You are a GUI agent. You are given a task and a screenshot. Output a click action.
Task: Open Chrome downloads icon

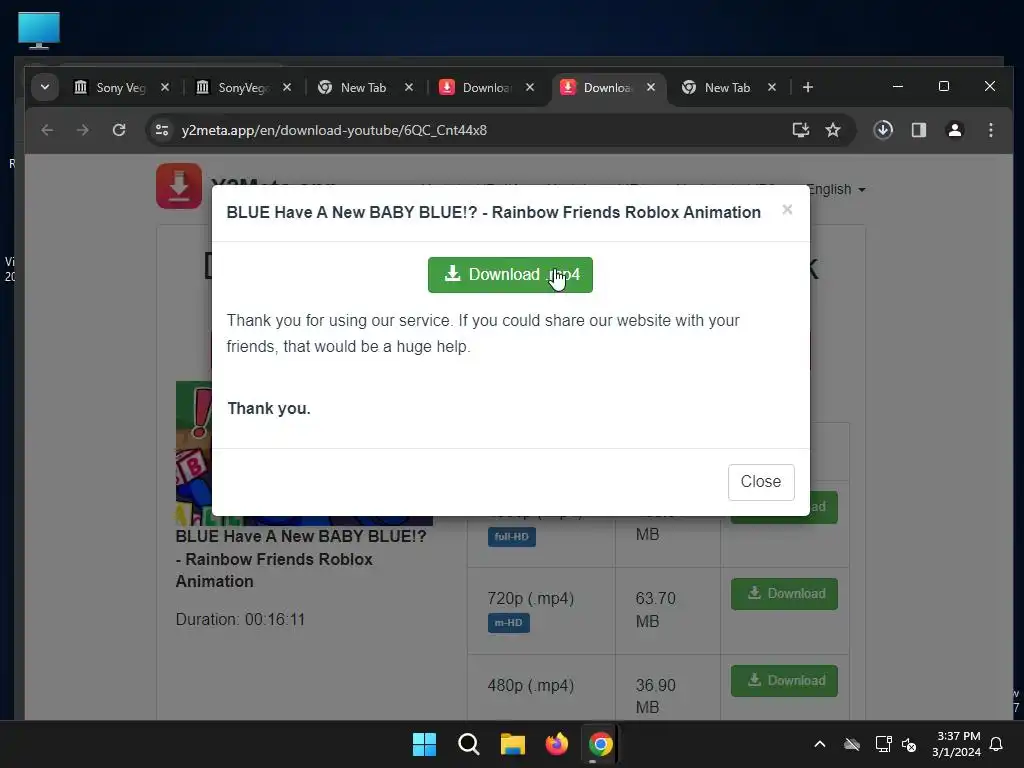[883, 130]
